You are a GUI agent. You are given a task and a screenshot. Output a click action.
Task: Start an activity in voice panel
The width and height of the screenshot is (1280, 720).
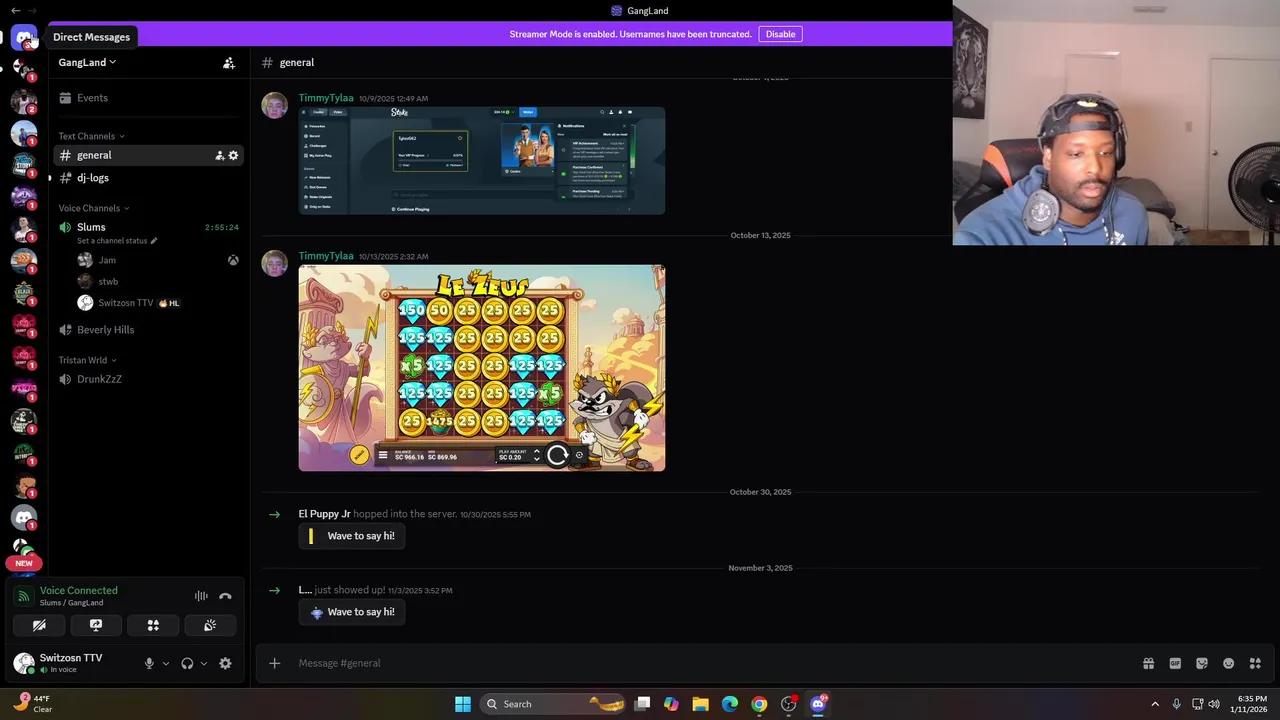pos(153,625)
